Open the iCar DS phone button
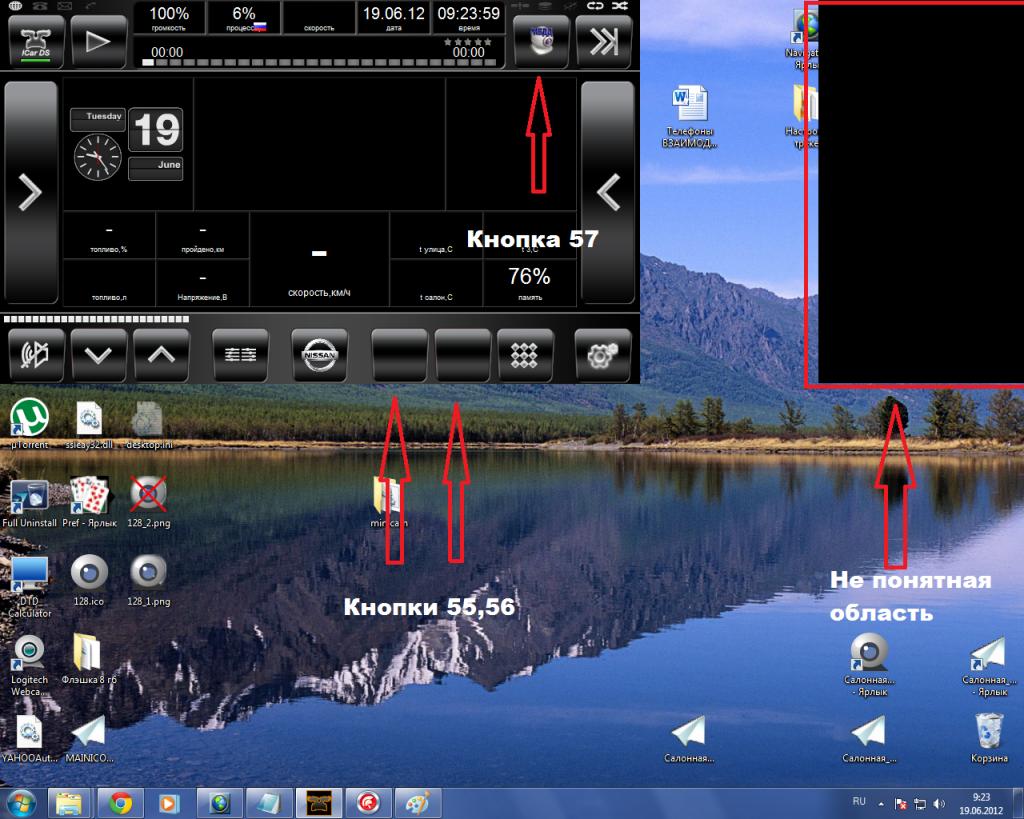 [36, 42]
